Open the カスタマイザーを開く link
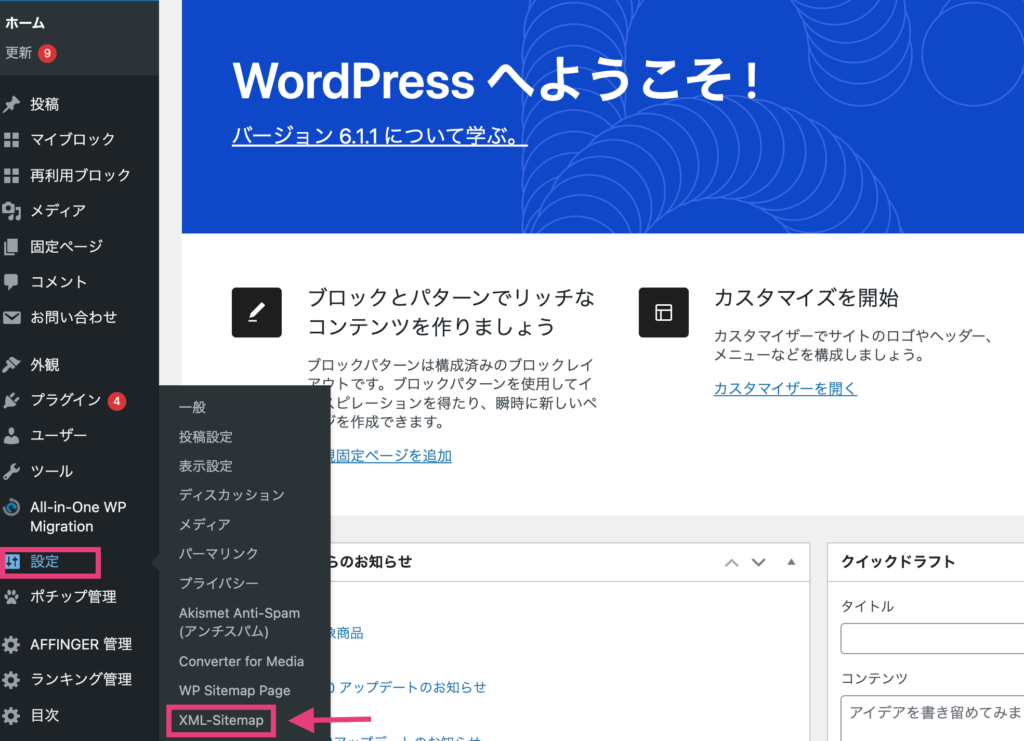The image size is (1024, 741). [785, 388]
